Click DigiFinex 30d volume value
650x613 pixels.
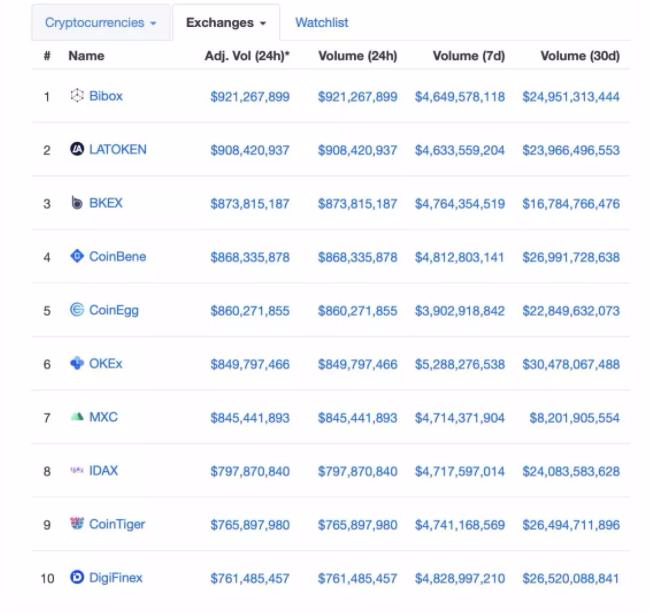[x=571, y=579]
